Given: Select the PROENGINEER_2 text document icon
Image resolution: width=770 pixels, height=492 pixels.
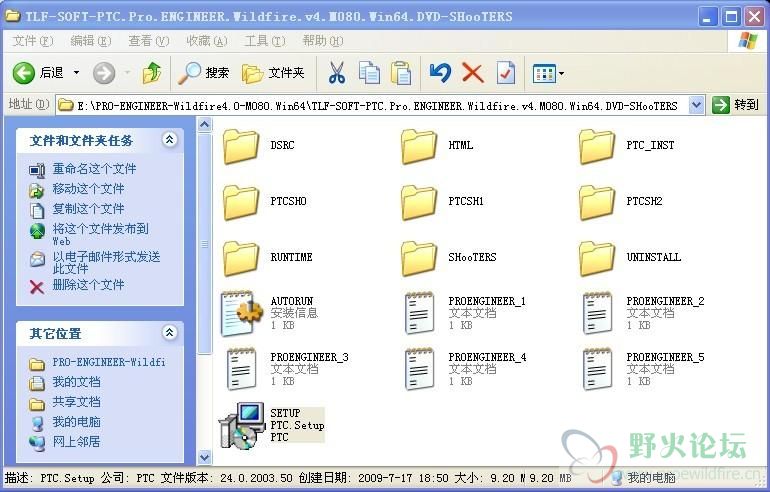Looking at the screenshot, I should (x=597, y=313).
